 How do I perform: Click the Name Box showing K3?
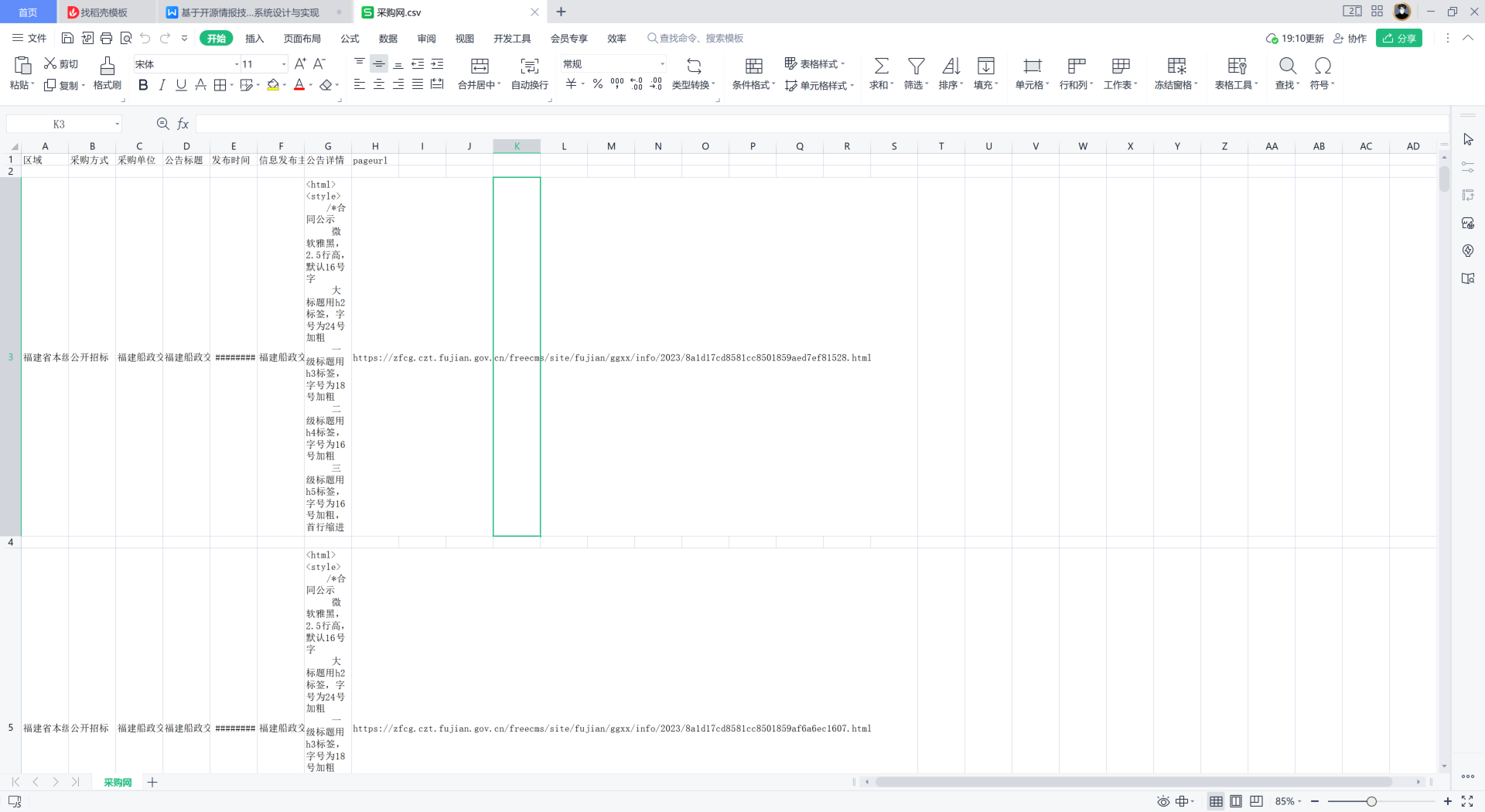point(64,124)
